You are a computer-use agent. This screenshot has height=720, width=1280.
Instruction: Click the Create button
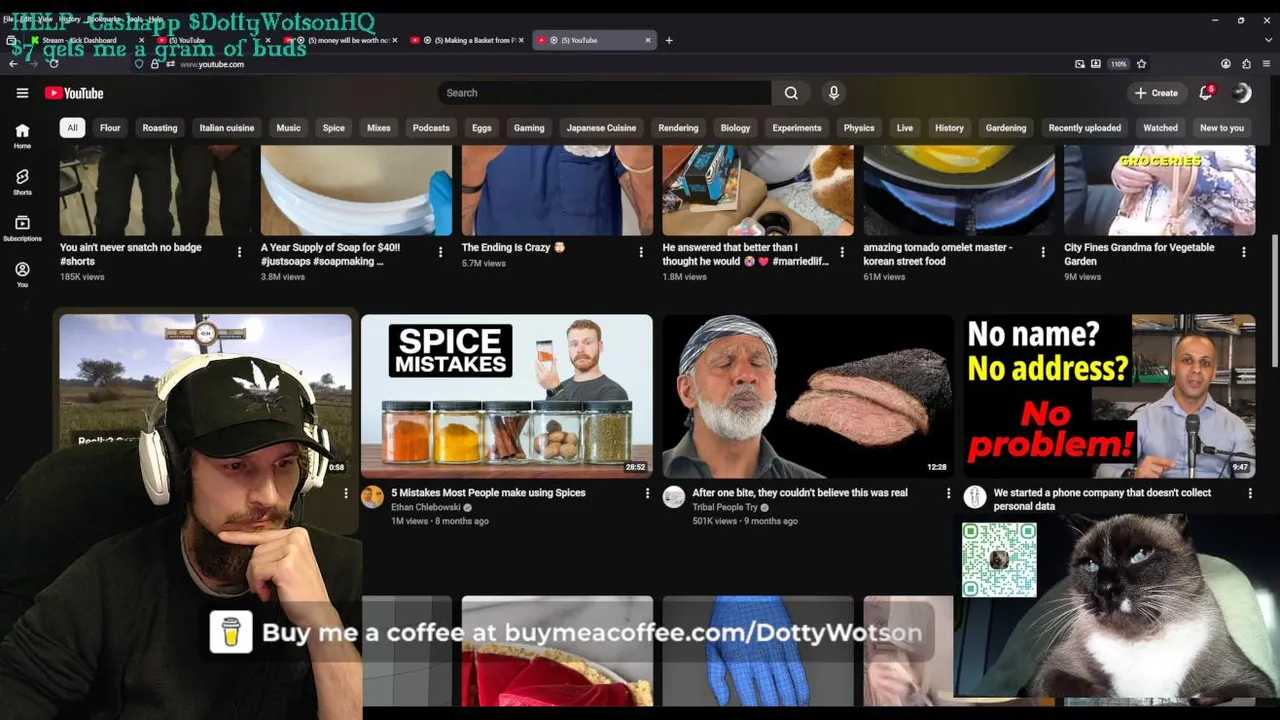(1156, 93)
